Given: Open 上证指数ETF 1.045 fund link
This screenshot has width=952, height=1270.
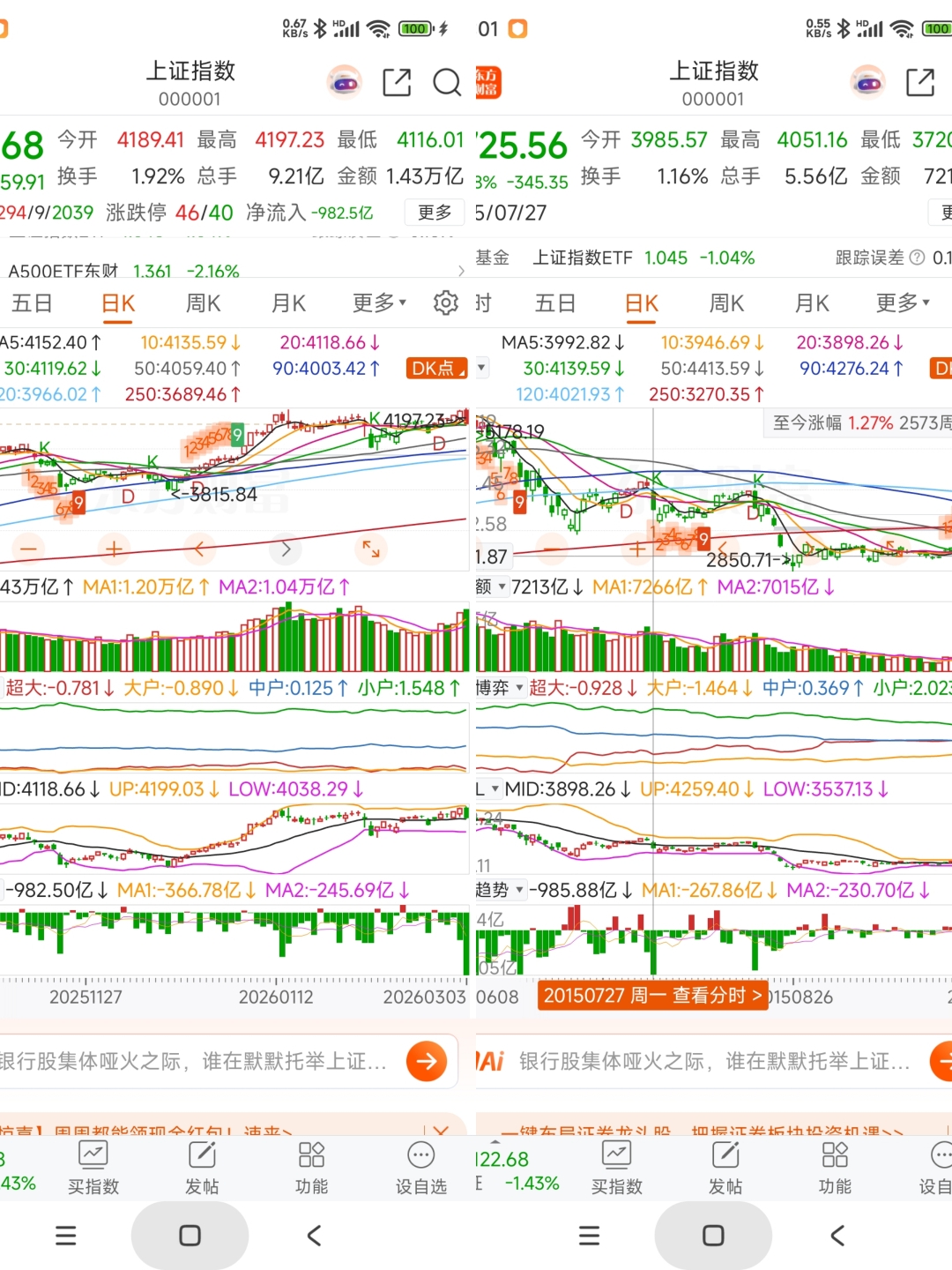Looking at the screenshot, I should tap(643, 258).
